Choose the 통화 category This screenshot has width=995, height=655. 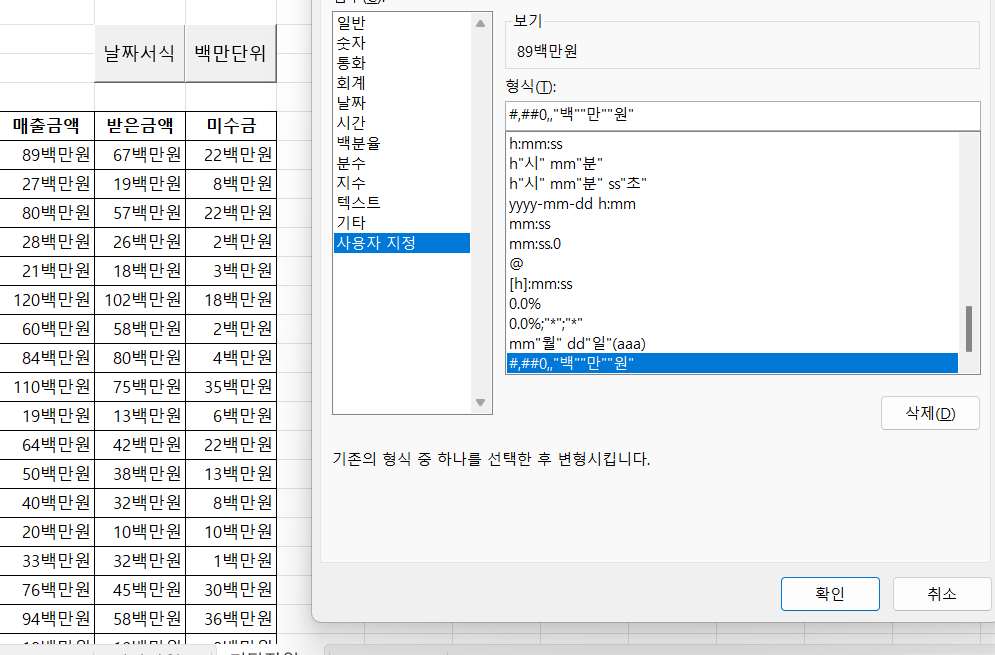pos(351,63)
